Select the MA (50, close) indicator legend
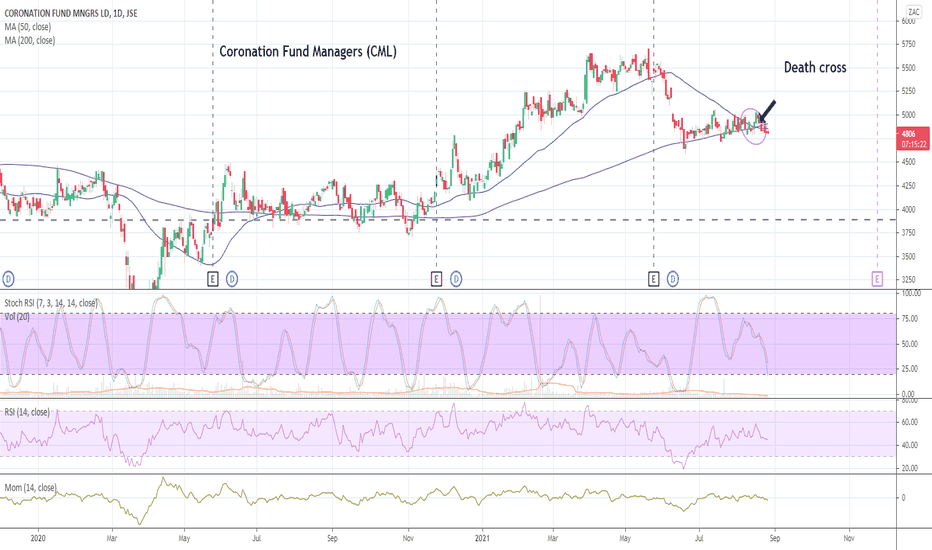Image resolution: width=932 pixels, height=550 pixels. (x=28, y=27)
